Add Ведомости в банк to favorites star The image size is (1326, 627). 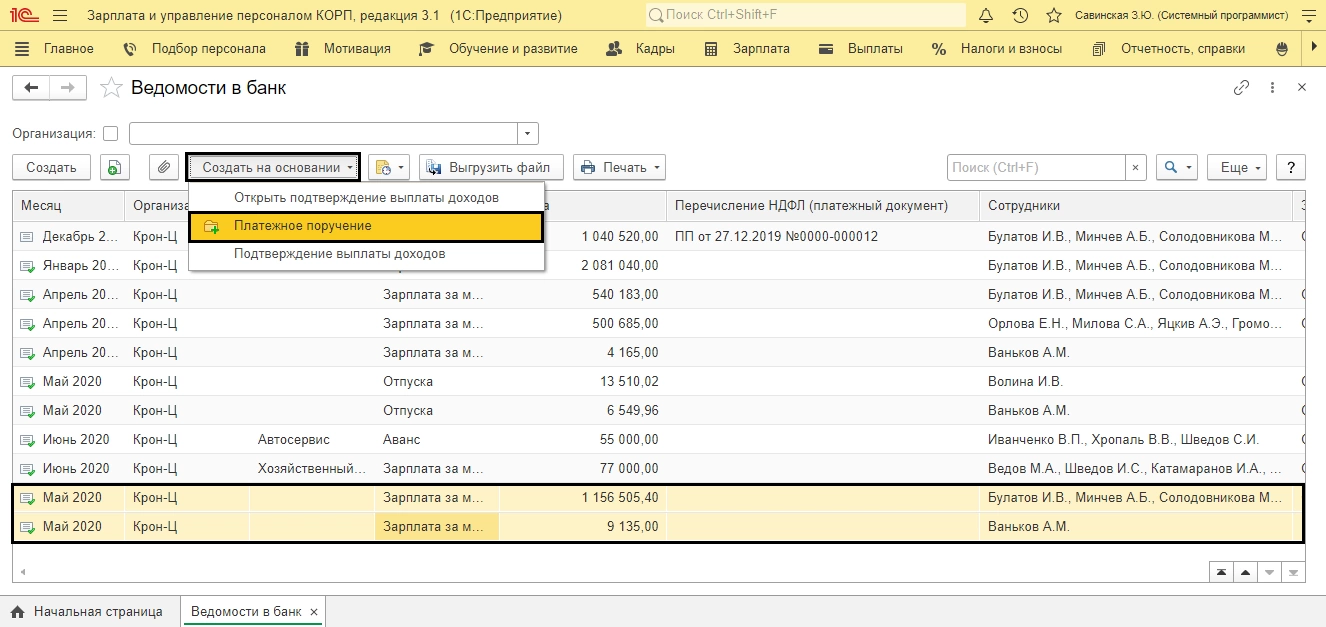click(x=113, y=88)
